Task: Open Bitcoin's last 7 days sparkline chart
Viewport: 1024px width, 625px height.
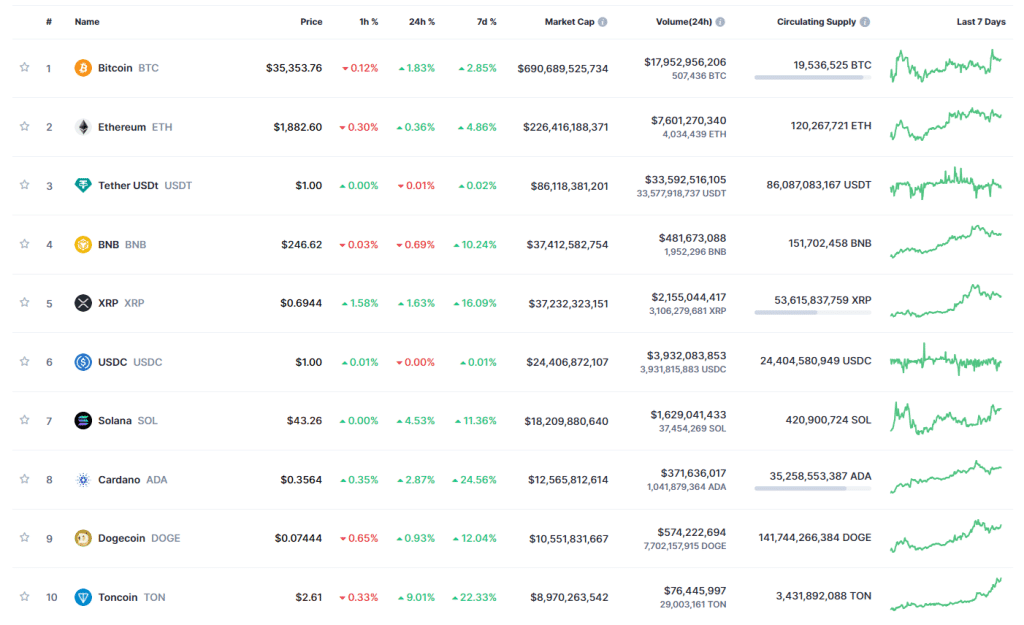Action: 946,66
